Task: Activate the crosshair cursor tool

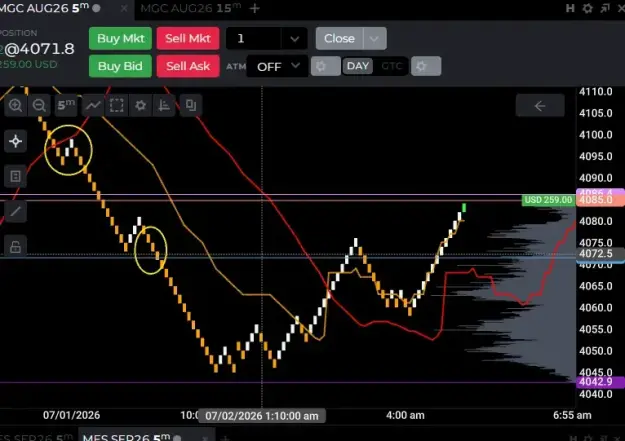Action: 16,141
